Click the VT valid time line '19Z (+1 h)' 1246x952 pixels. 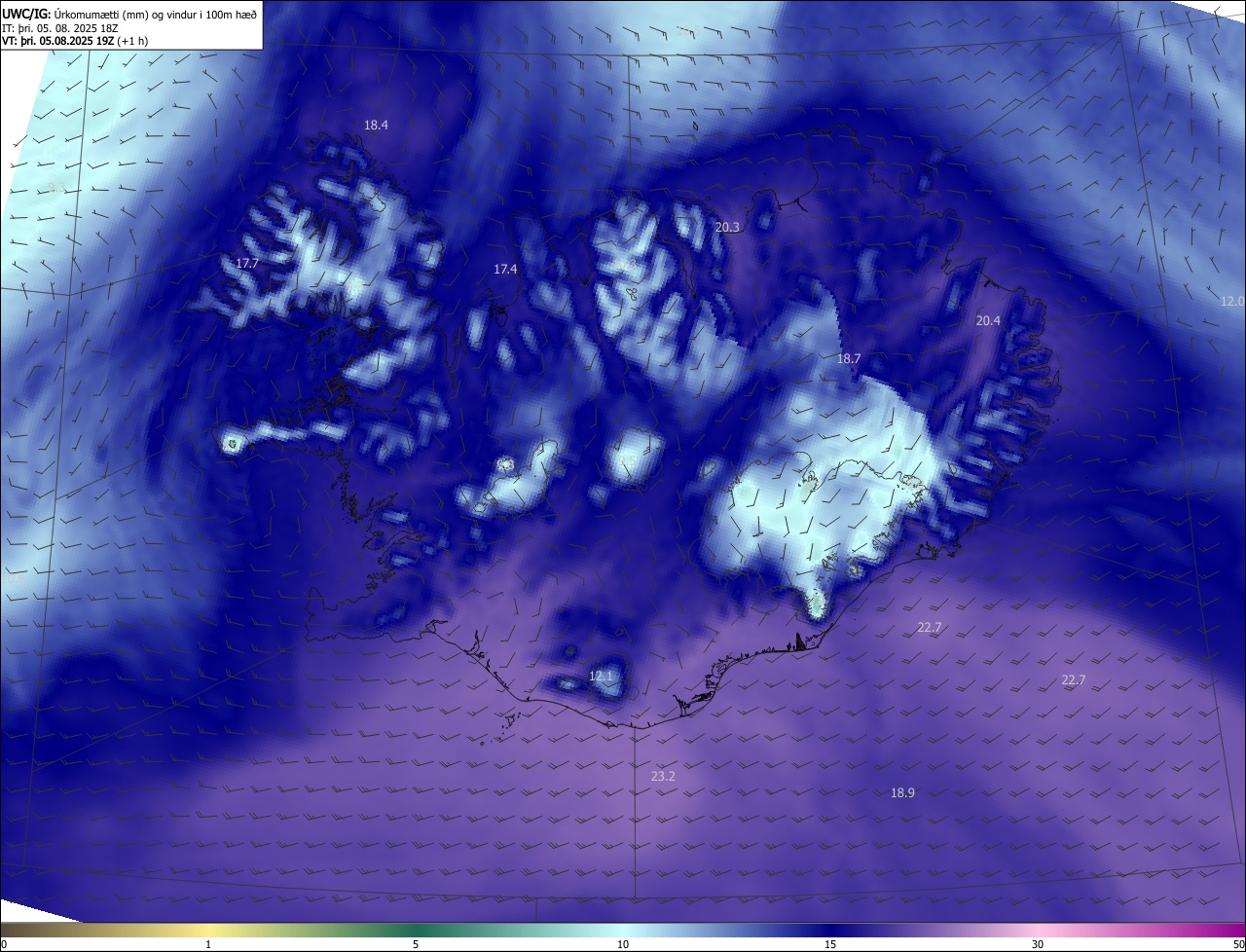coord(75,41)
